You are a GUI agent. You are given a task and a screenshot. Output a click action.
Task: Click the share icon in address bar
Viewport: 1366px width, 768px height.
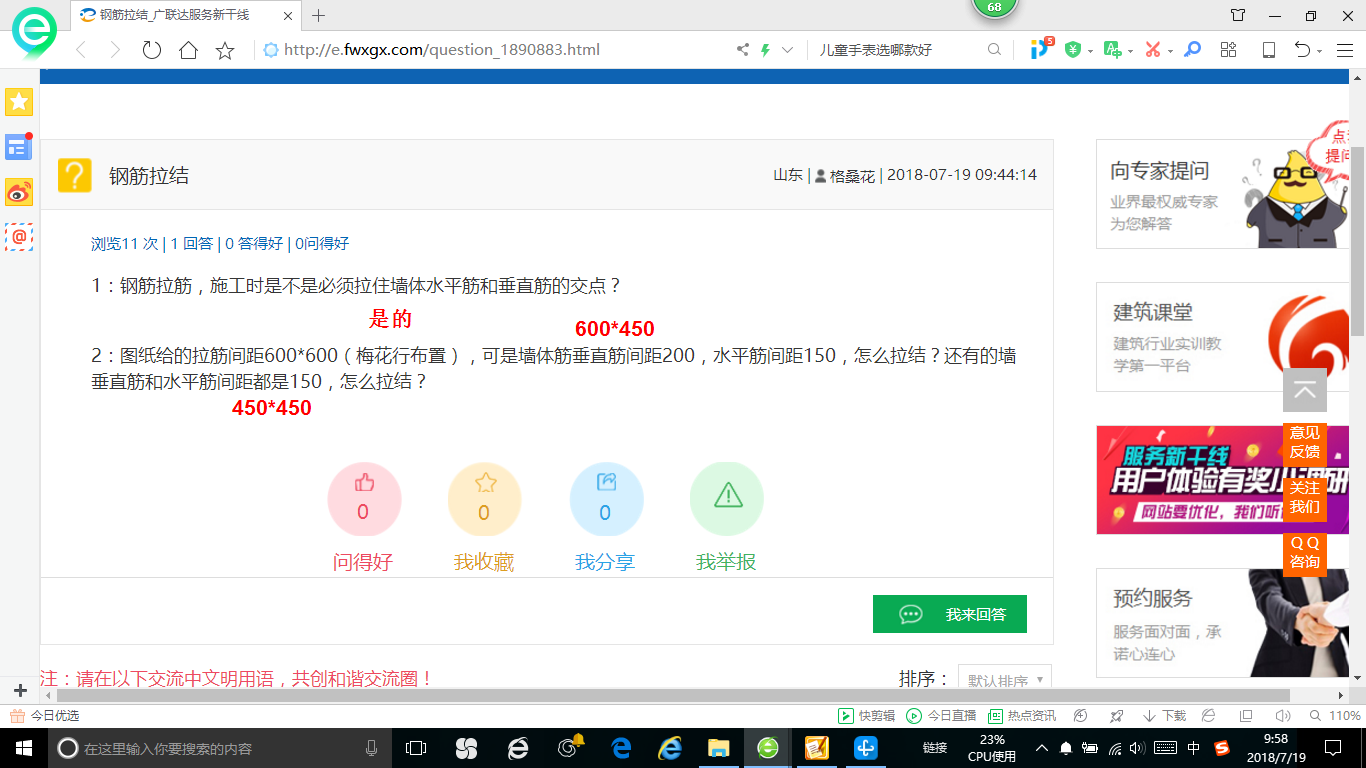[743, 49]
